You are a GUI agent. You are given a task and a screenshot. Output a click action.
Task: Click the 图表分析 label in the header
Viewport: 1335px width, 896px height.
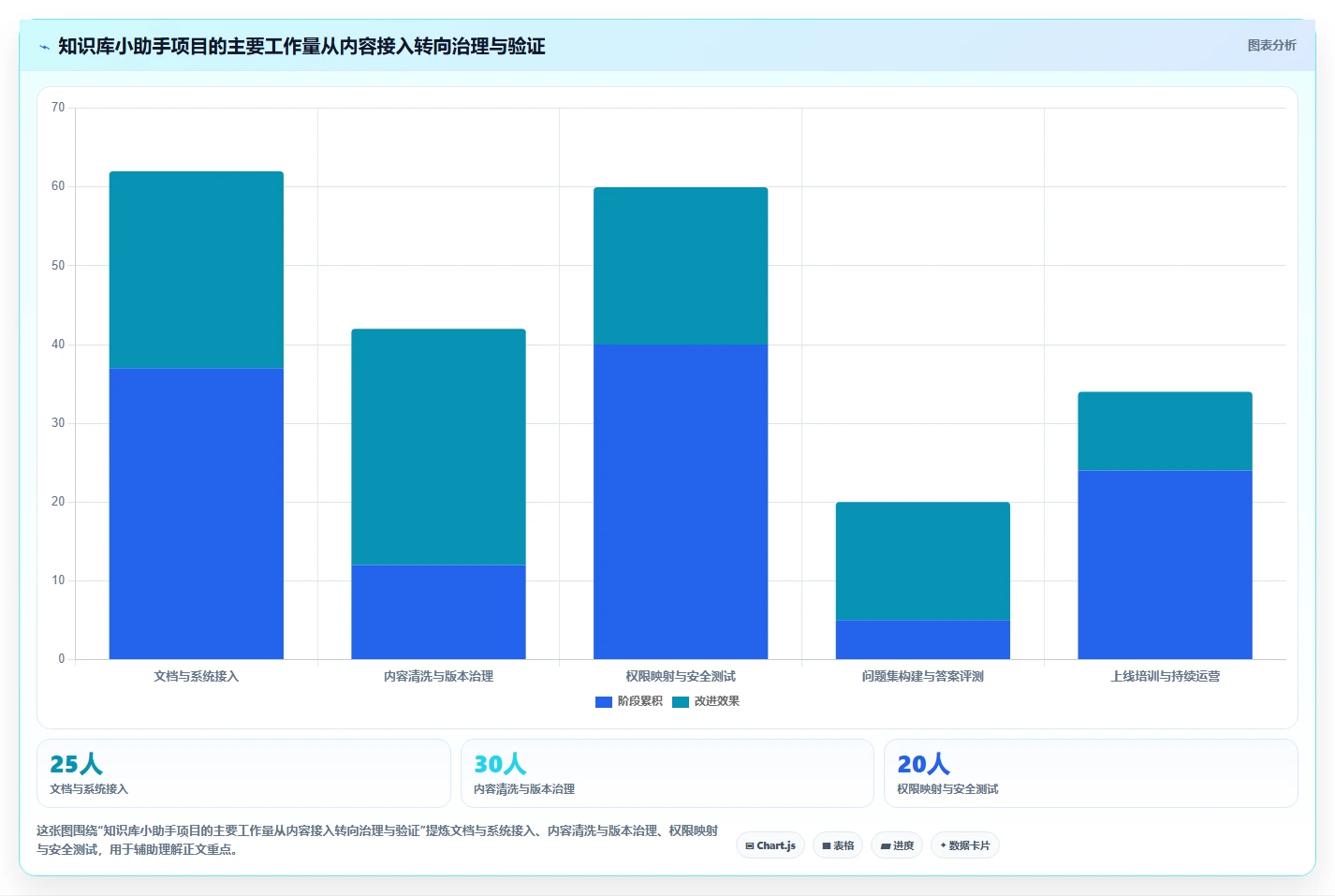click(x=1271, y=45)
